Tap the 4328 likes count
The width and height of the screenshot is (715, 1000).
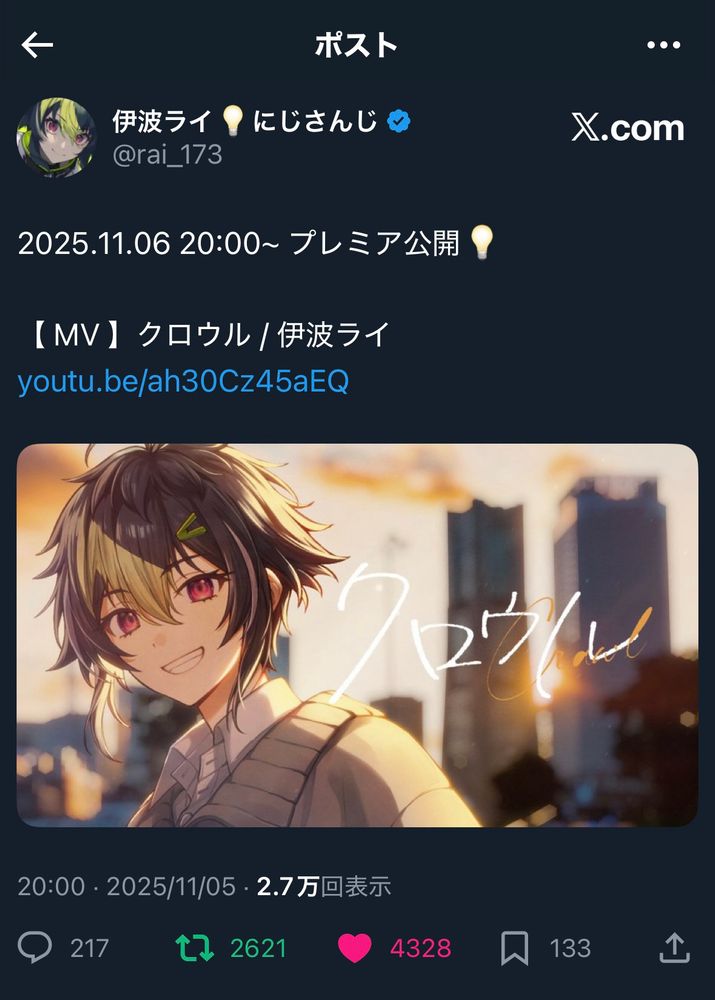(x=420, y=948)
